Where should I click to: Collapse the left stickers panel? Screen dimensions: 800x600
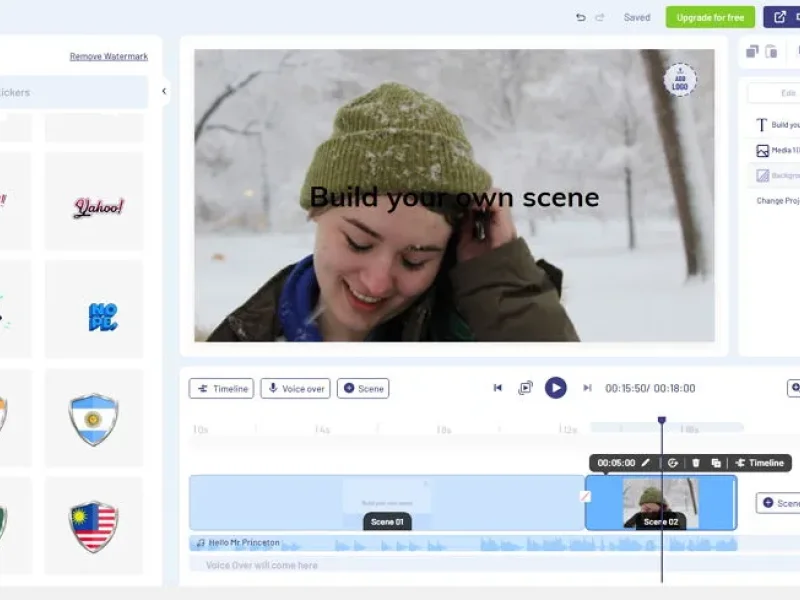164,92
